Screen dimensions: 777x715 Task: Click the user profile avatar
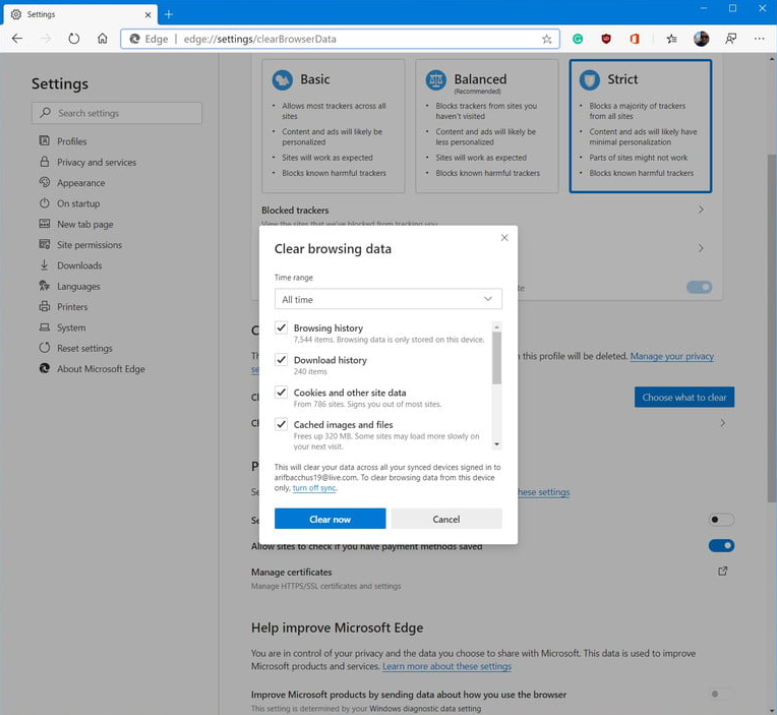701,39
